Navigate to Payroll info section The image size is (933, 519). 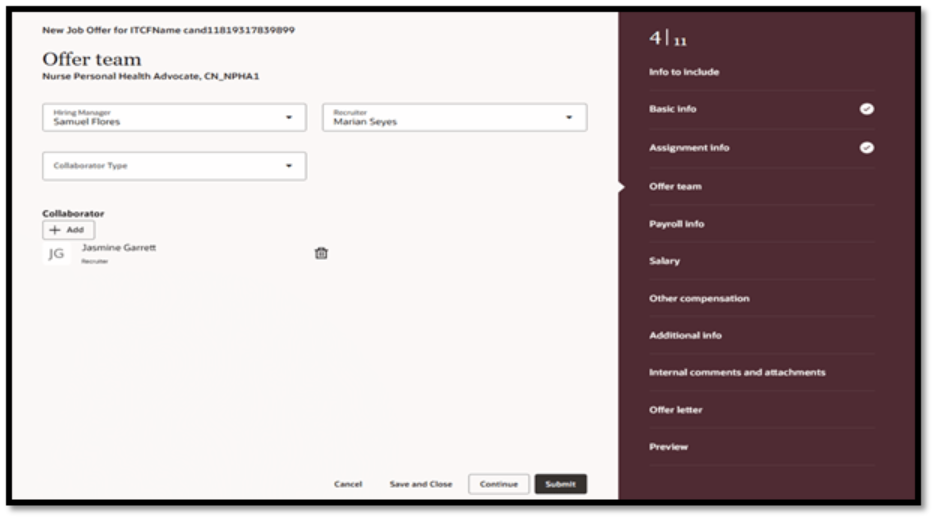tap(676, 224)
